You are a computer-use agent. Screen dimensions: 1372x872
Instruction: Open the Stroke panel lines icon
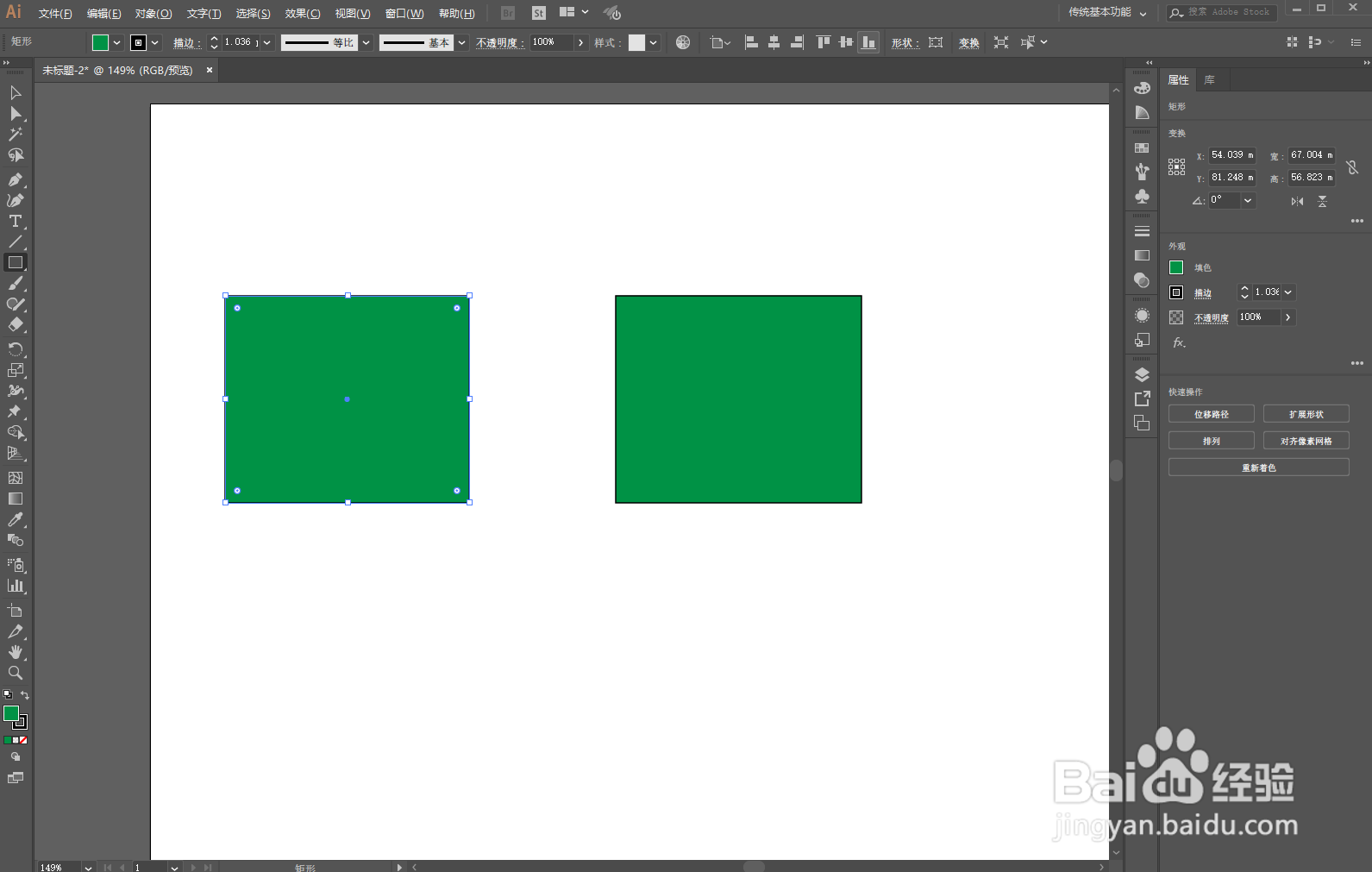[x=1142, y=231]
